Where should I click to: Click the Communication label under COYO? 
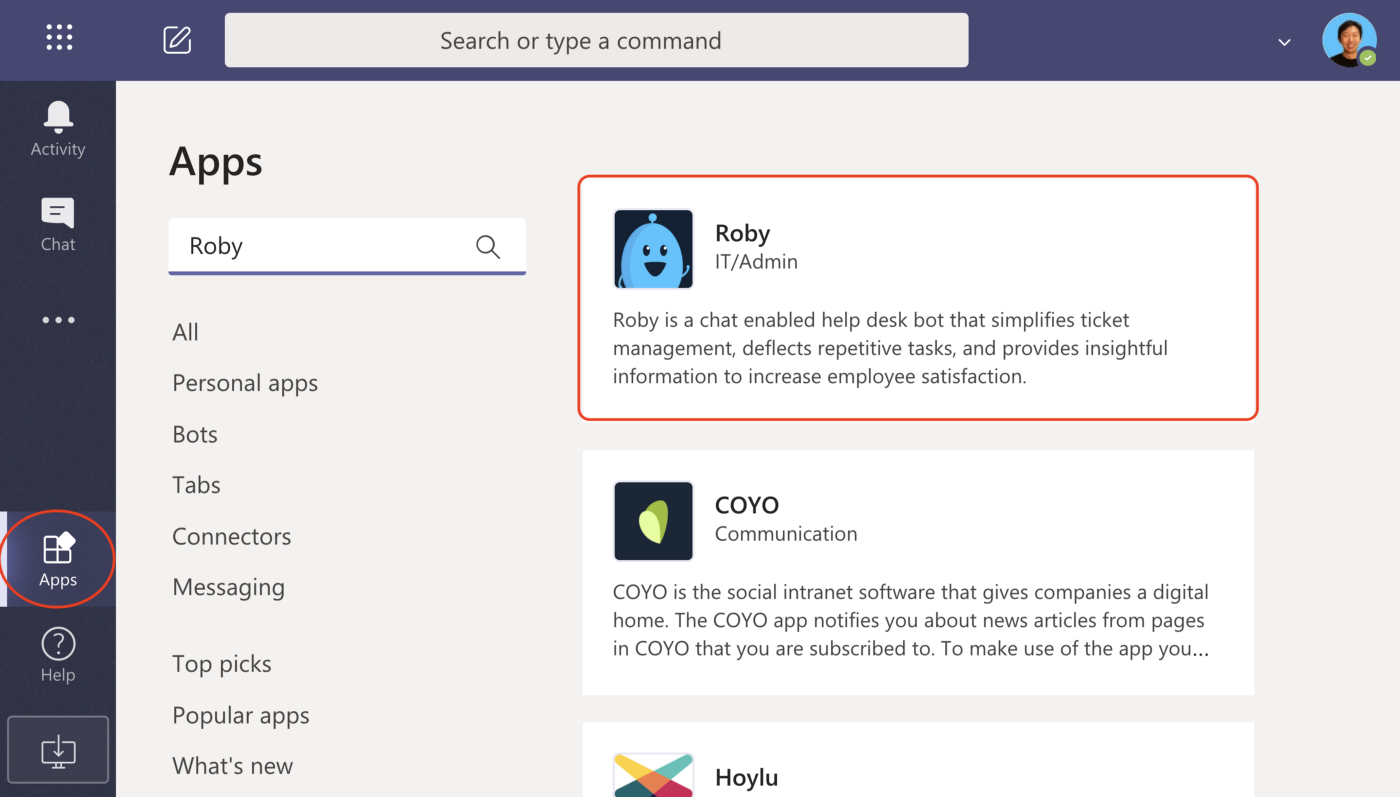786,534
